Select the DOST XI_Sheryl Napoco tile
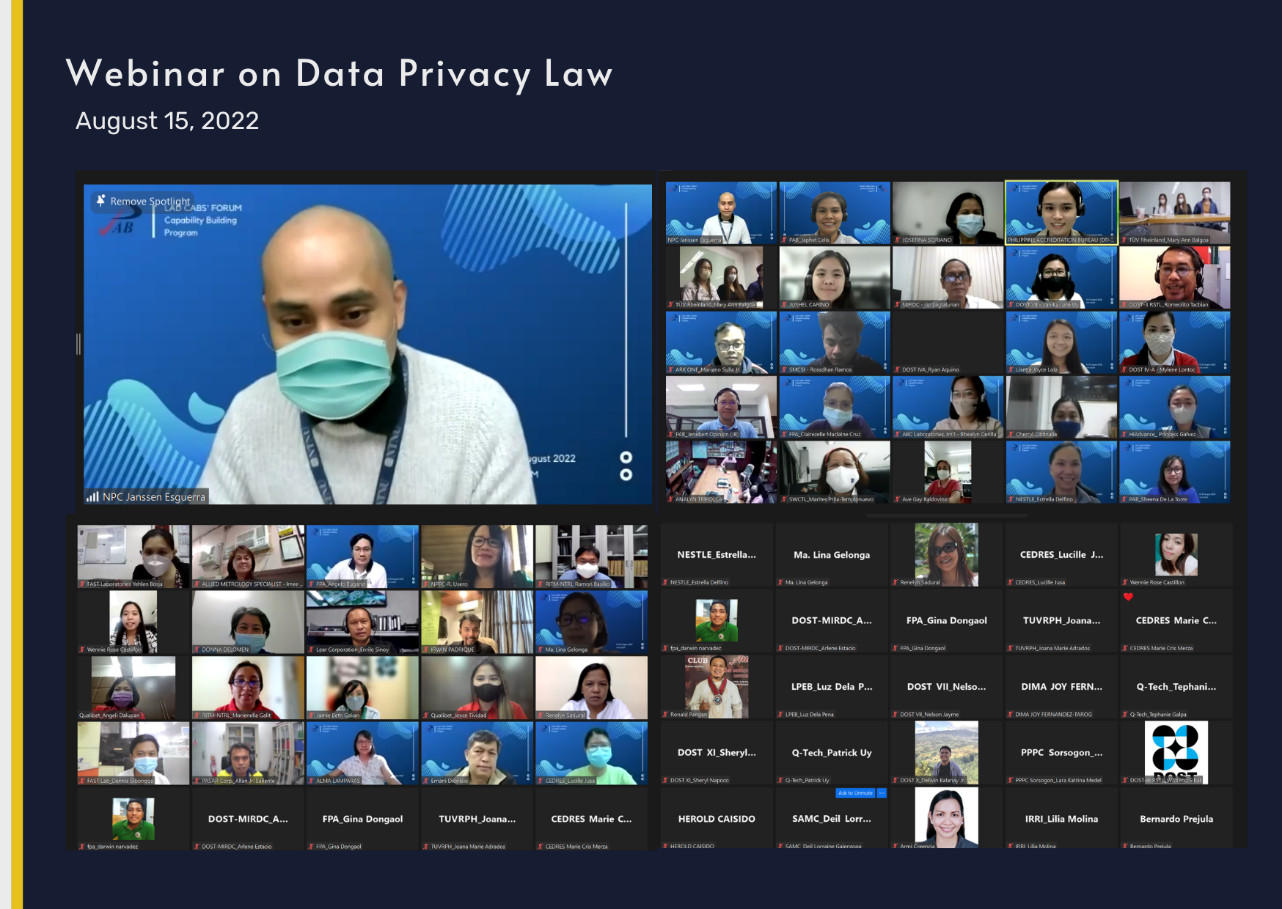Viewport: 1282px width, 909px height. (716, 753)
